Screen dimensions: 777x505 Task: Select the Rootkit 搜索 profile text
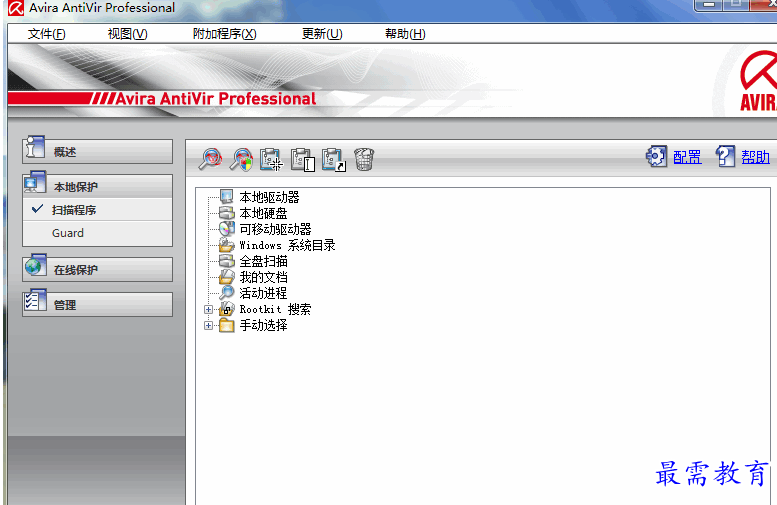[x=275, y=309]
